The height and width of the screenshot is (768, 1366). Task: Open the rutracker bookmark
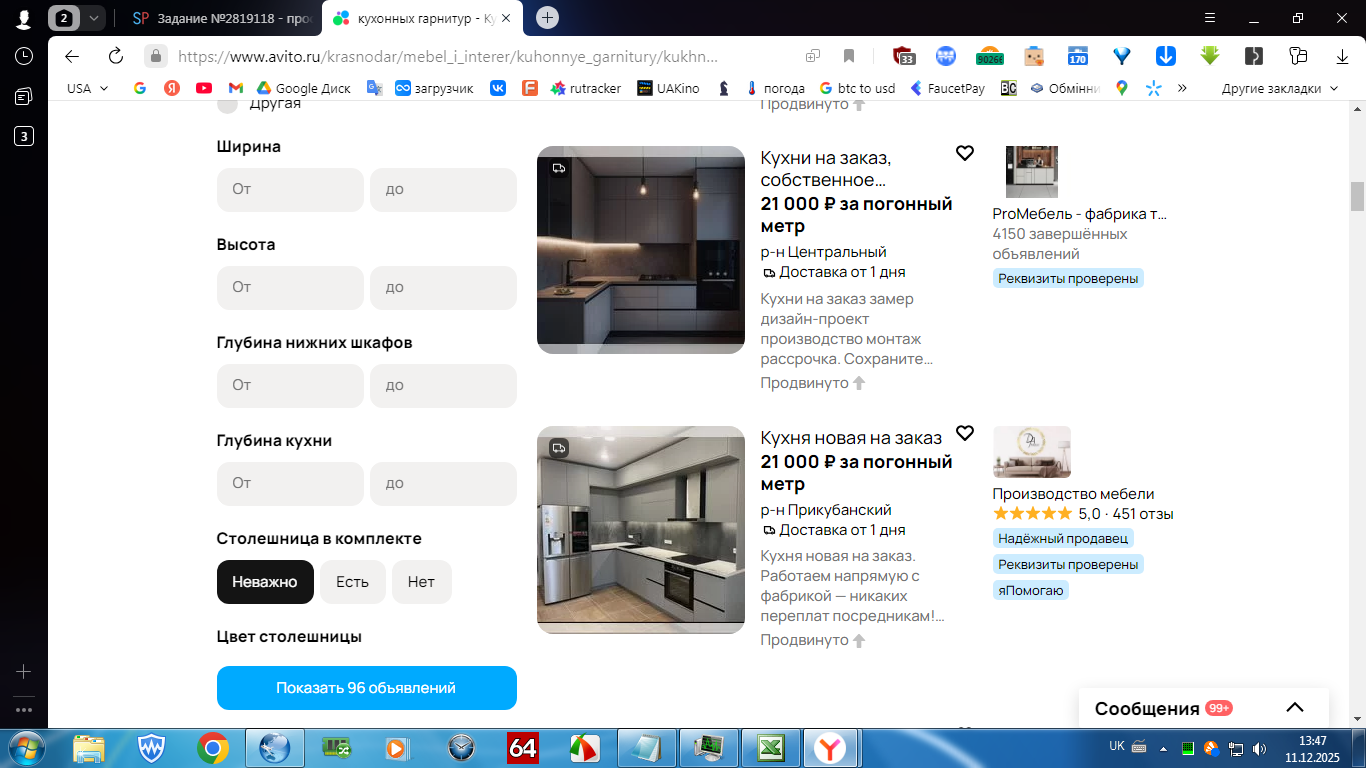[585, 88]
